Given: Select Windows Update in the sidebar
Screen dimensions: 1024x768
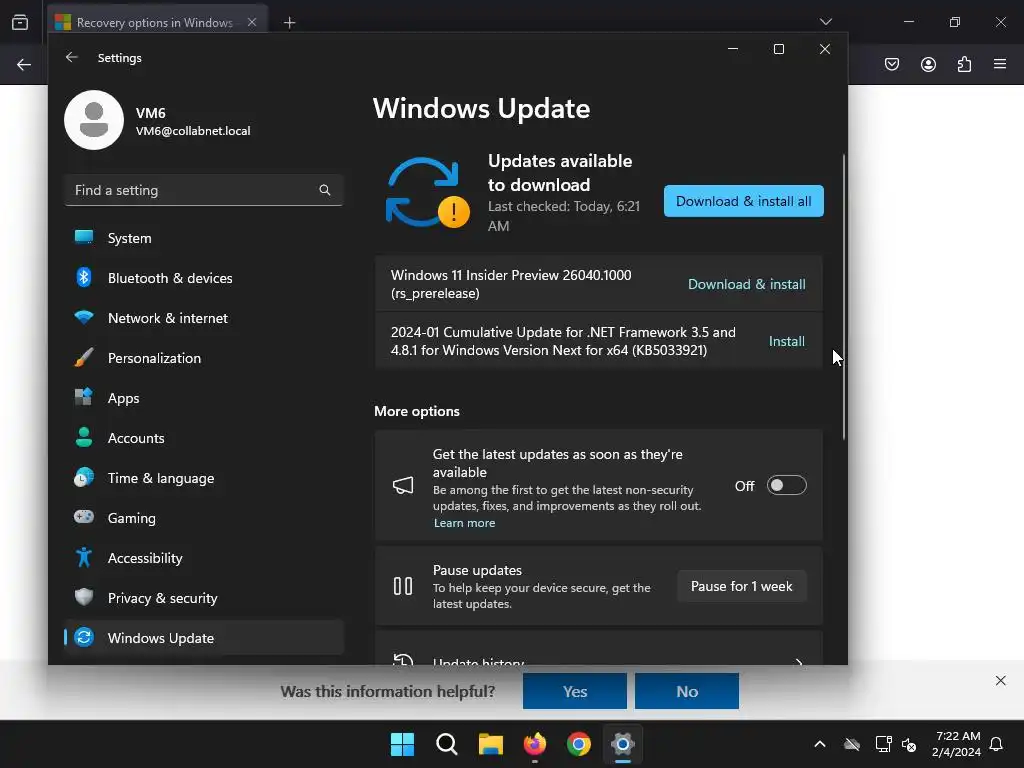Looking at the screenshot, I should [204, 637].
